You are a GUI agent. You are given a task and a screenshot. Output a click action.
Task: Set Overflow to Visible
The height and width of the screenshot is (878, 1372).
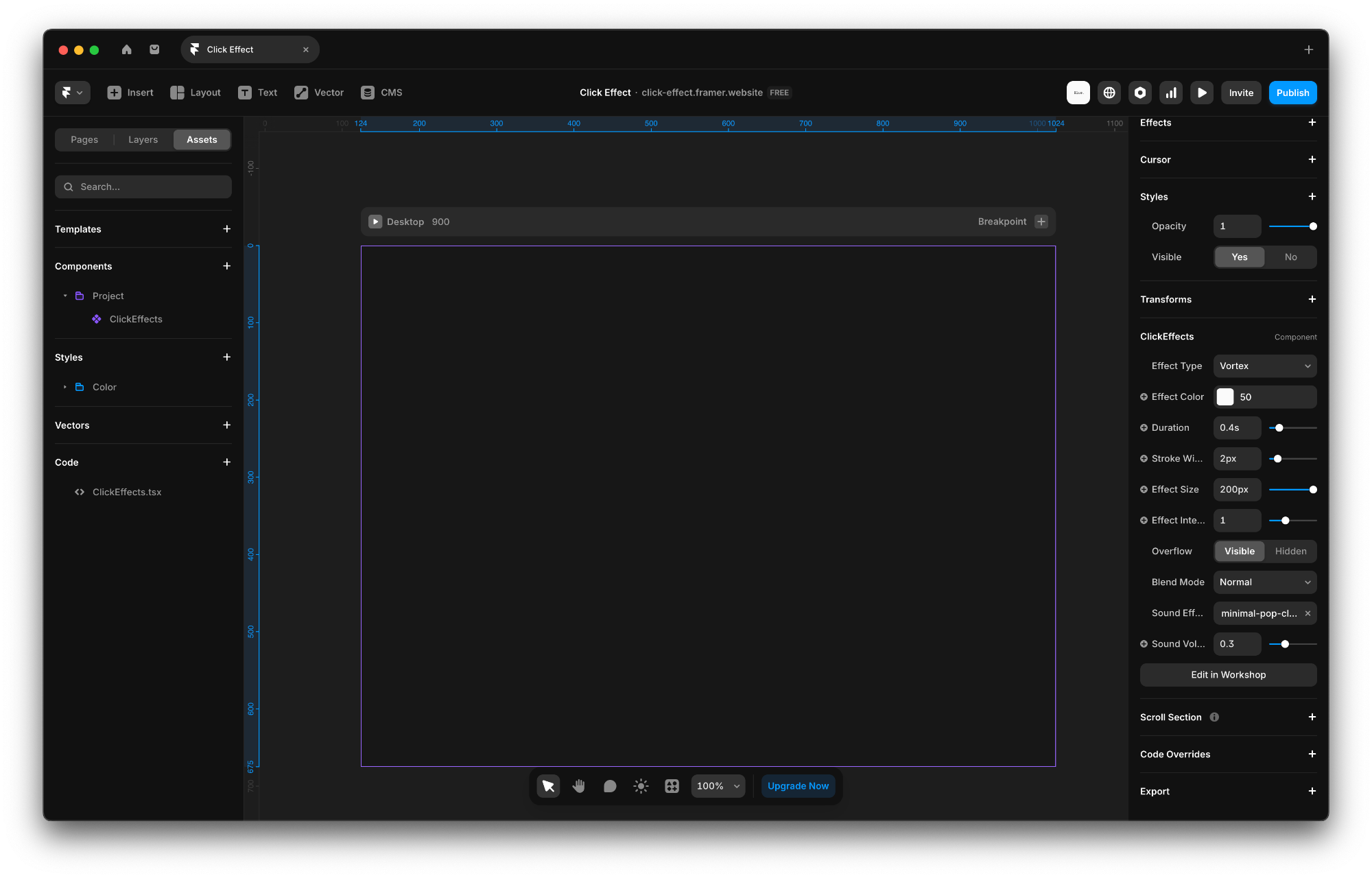click(x=1239, y=551)
